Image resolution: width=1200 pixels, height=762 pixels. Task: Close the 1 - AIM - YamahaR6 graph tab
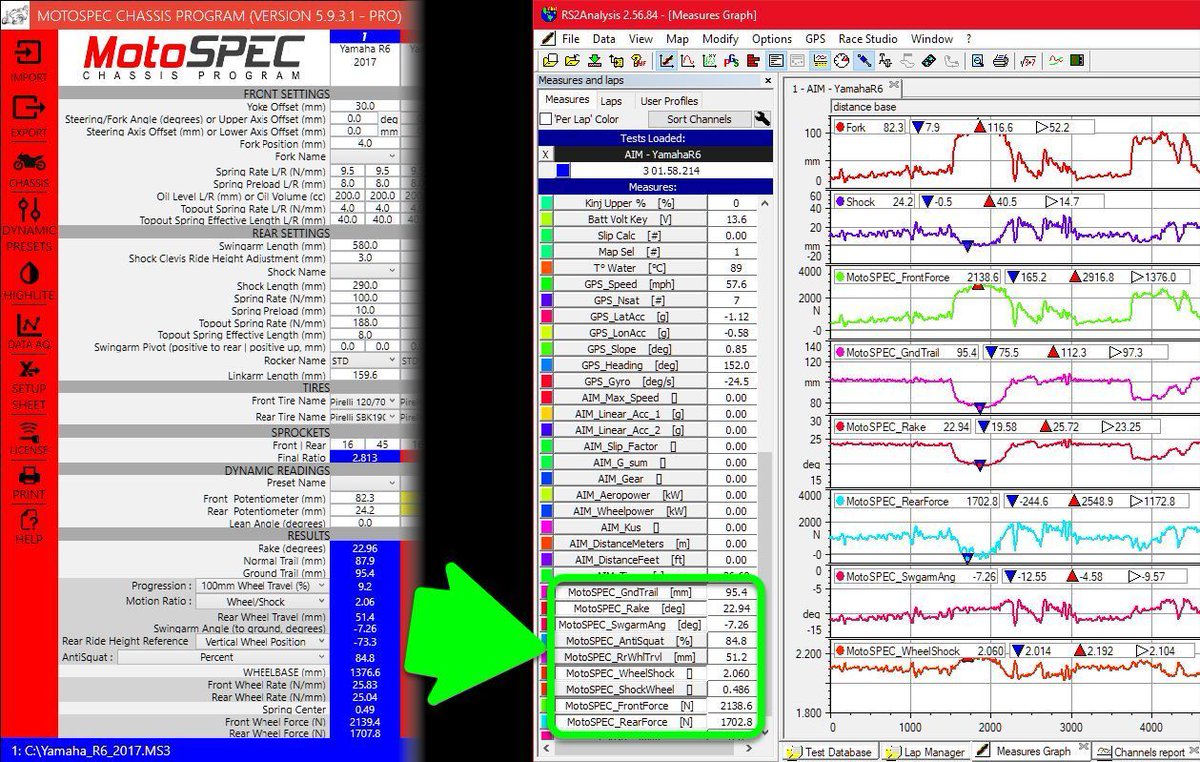coord(895,87)
